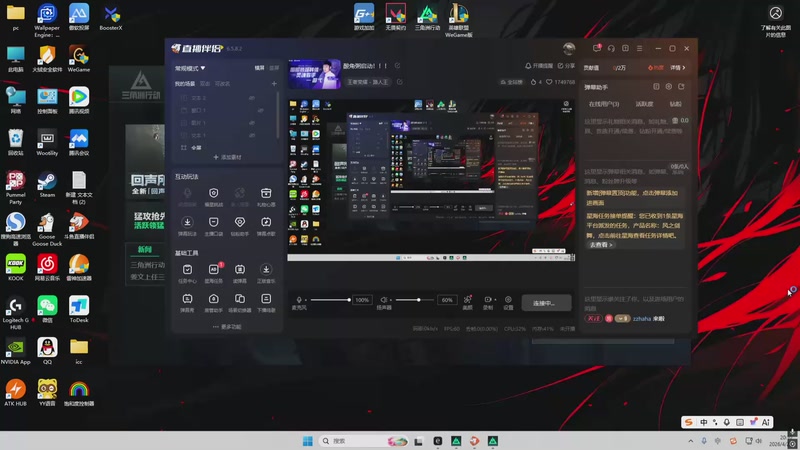The height and width of the screenshot is (450, 800).
Task: Click the 热度 popularity indicator
Action: tap(656, 67)
